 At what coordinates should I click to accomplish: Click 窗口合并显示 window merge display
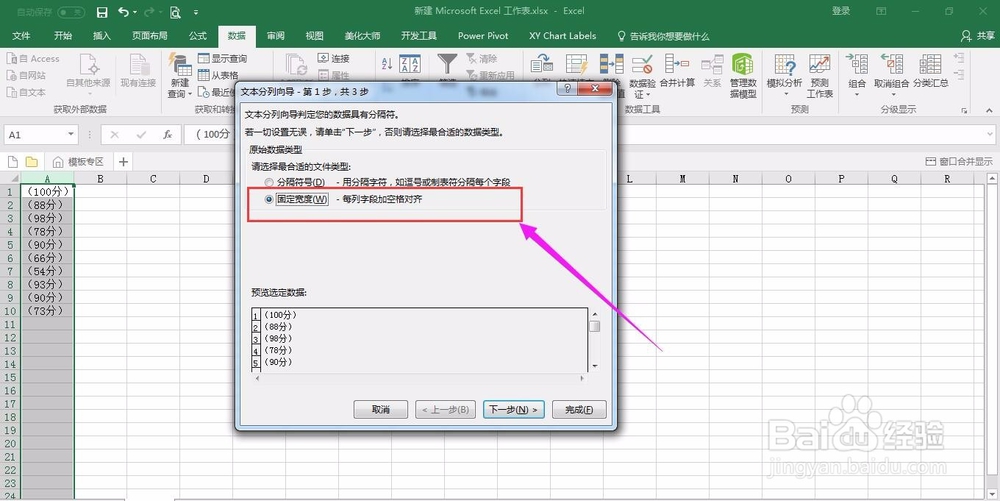(959, 162)
